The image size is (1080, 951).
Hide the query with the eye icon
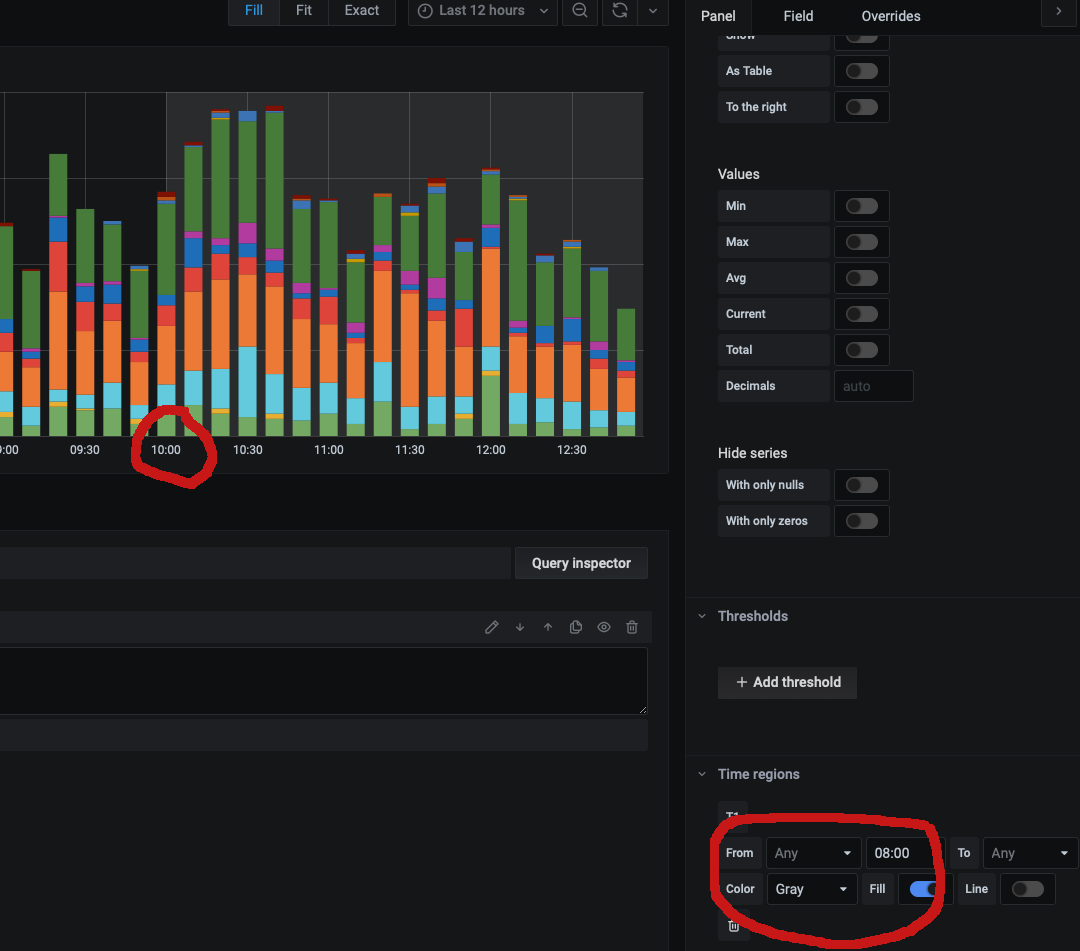(604, 626)
